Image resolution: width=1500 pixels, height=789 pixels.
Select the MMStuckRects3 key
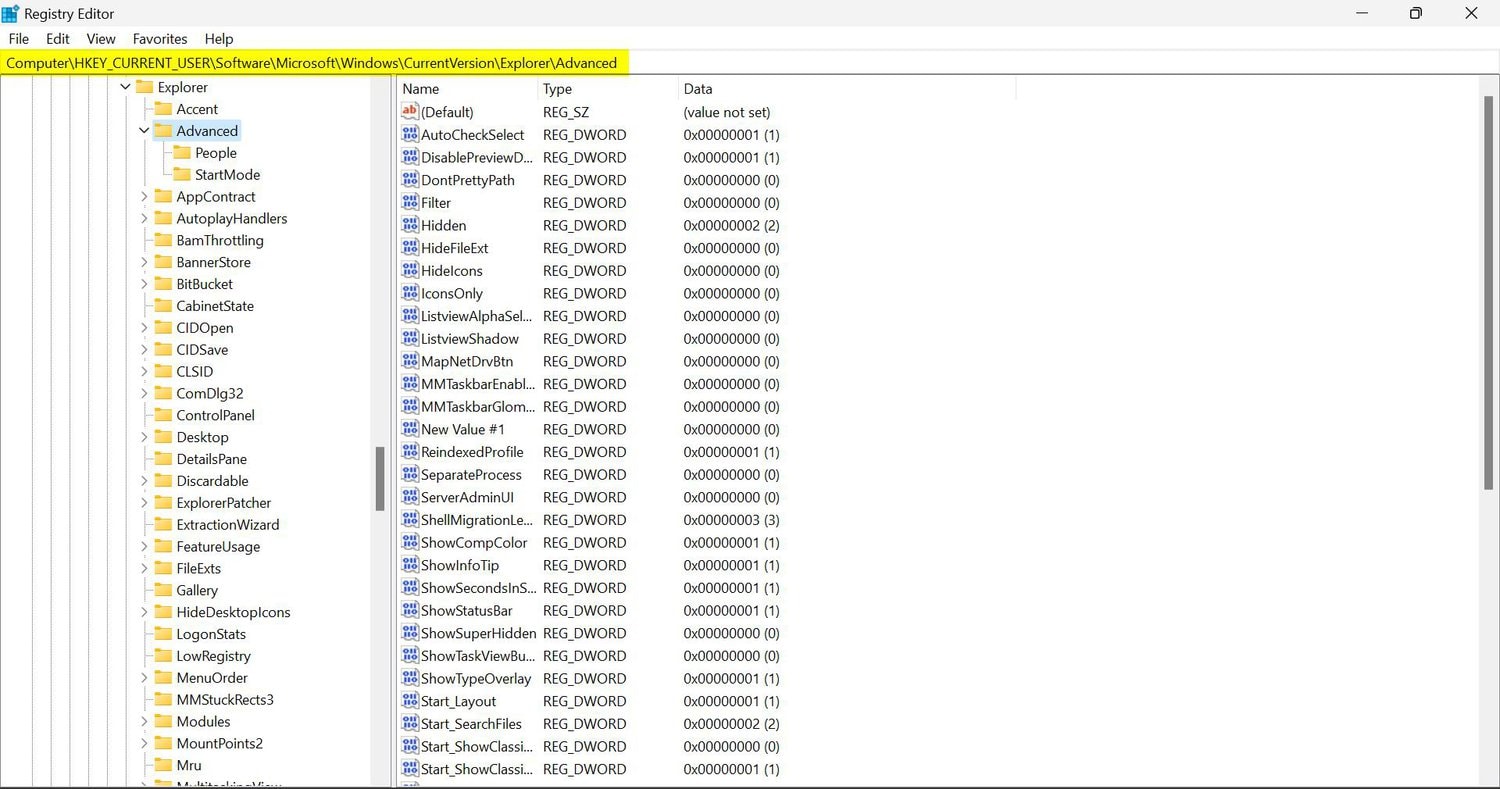click(x=225, y=700)
